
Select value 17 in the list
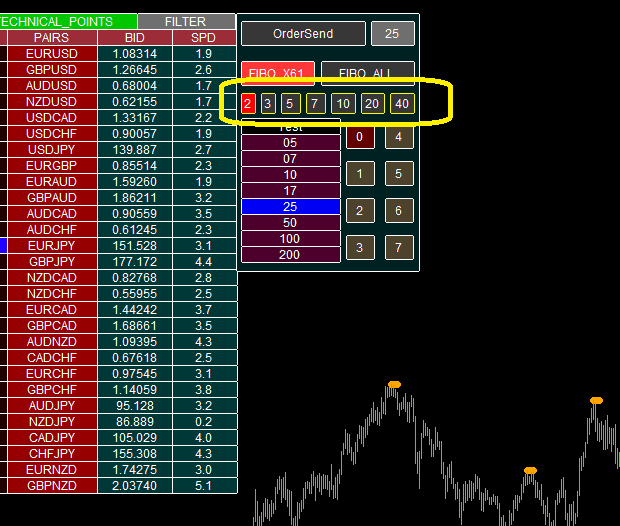tap(291, 191)
